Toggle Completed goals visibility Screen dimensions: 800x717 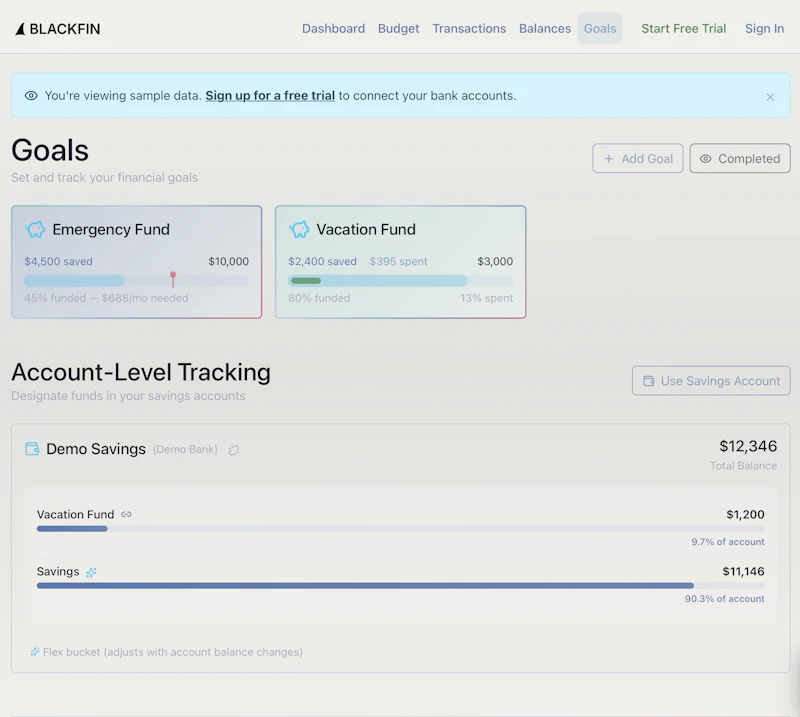coord(740,158)
